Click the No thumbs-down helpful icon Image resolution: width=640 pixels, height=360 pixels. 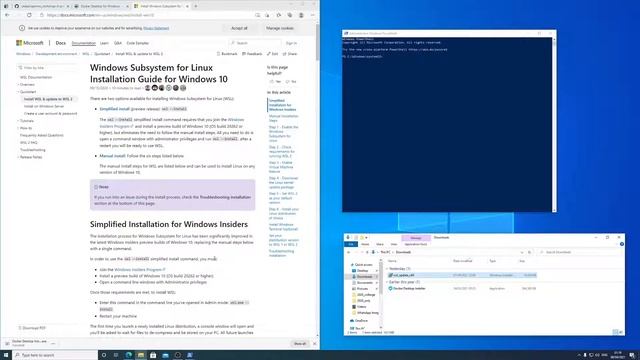click(287, 82)
